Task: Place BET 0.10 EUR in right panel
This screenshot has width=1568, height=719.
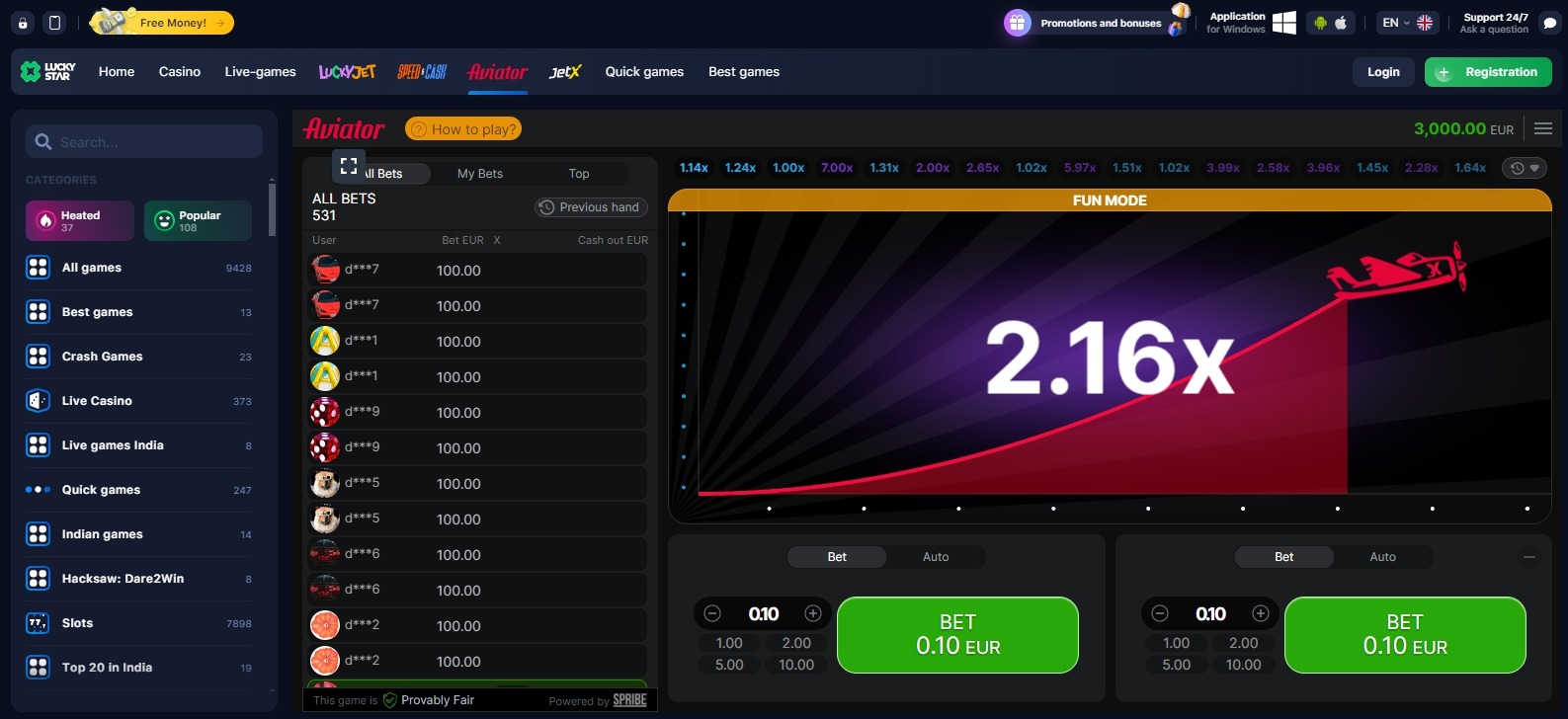Action: point(1405,635)
